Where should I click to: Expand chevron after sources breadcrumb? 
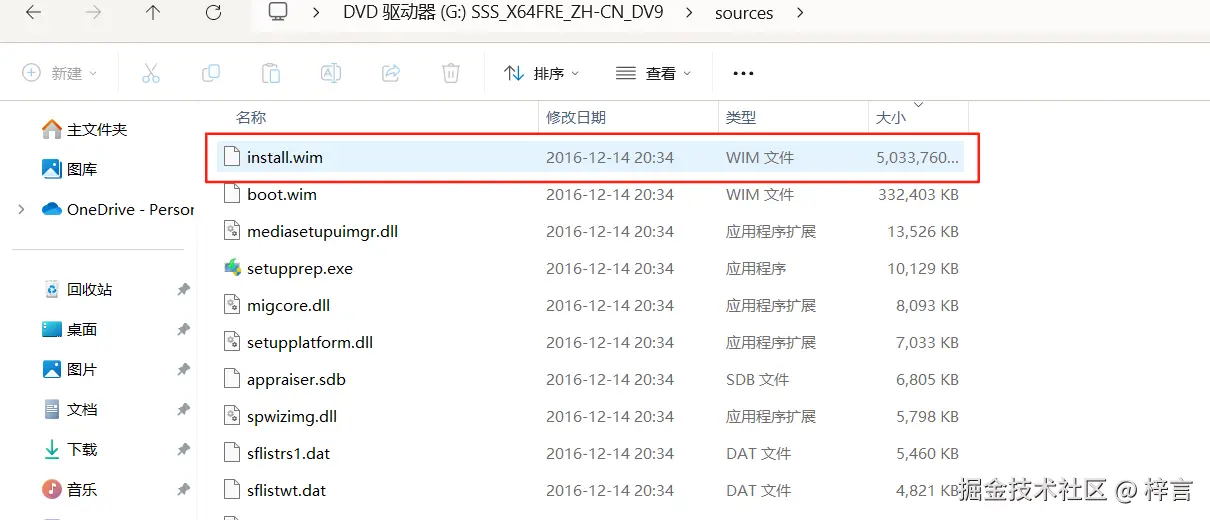coord(799,13)
